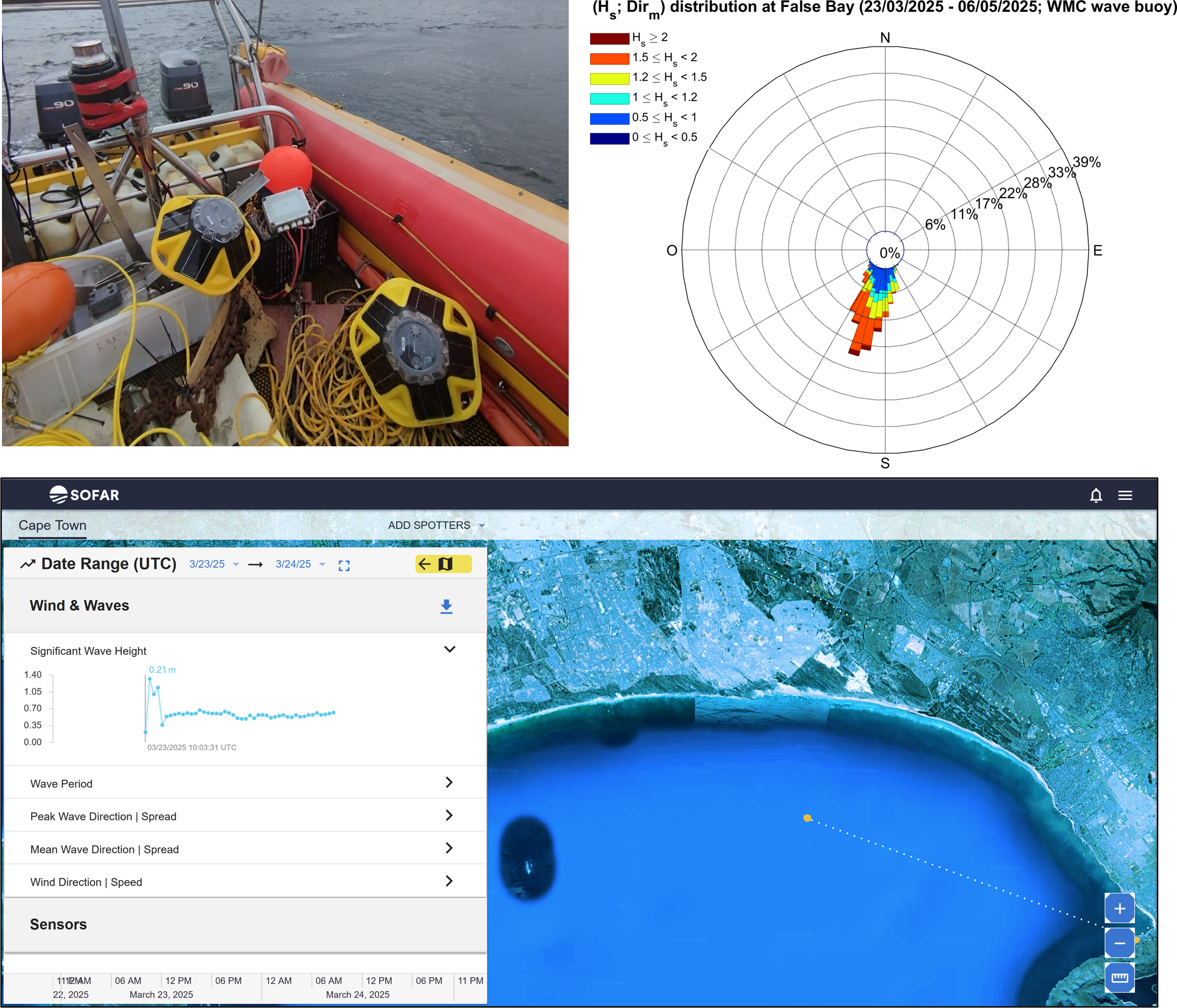Click the Wind & Waves download icon
Screen dimensions: 1177x1008
click(x=446, y=606)
